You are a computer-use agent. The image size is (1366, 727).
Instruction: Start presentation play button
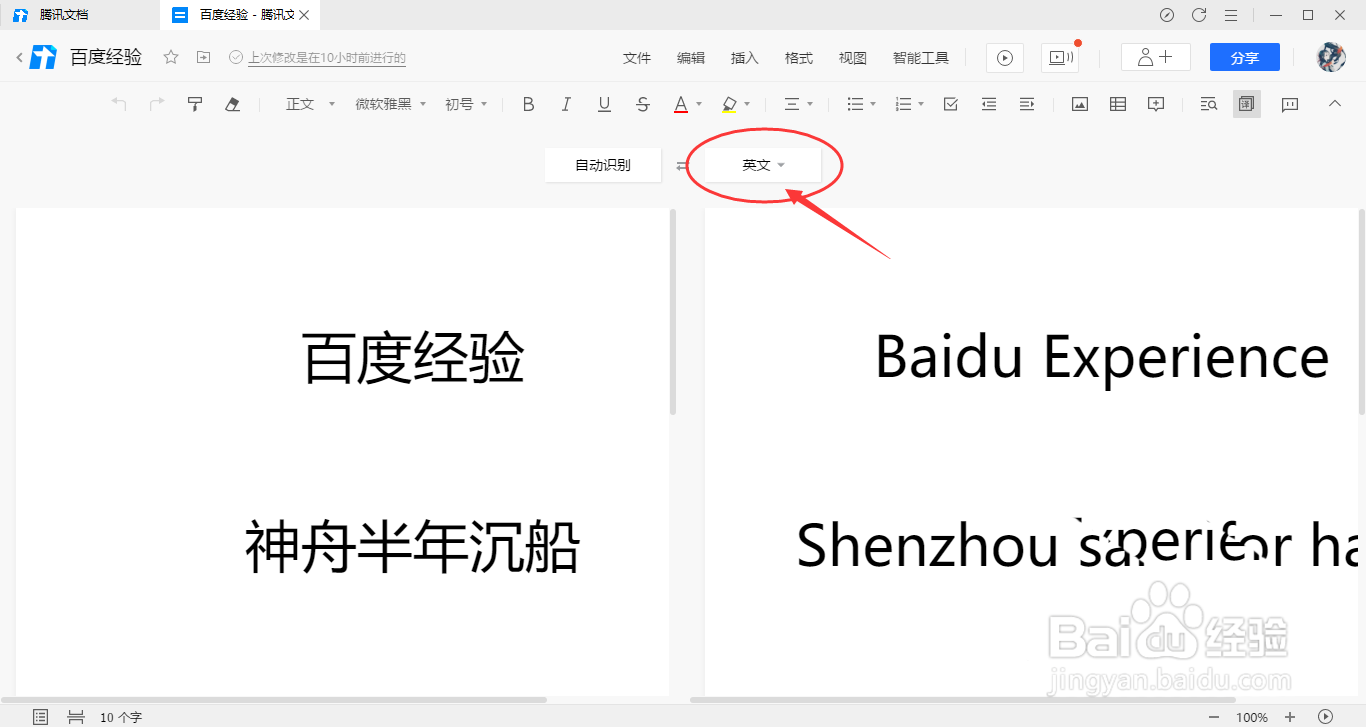click(x=1005, y=58)
